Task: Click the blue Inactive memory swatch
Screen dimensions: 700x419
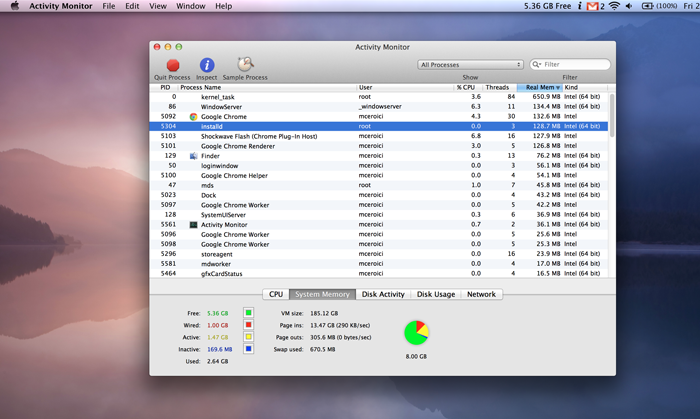Action: [x=249, y=349]
